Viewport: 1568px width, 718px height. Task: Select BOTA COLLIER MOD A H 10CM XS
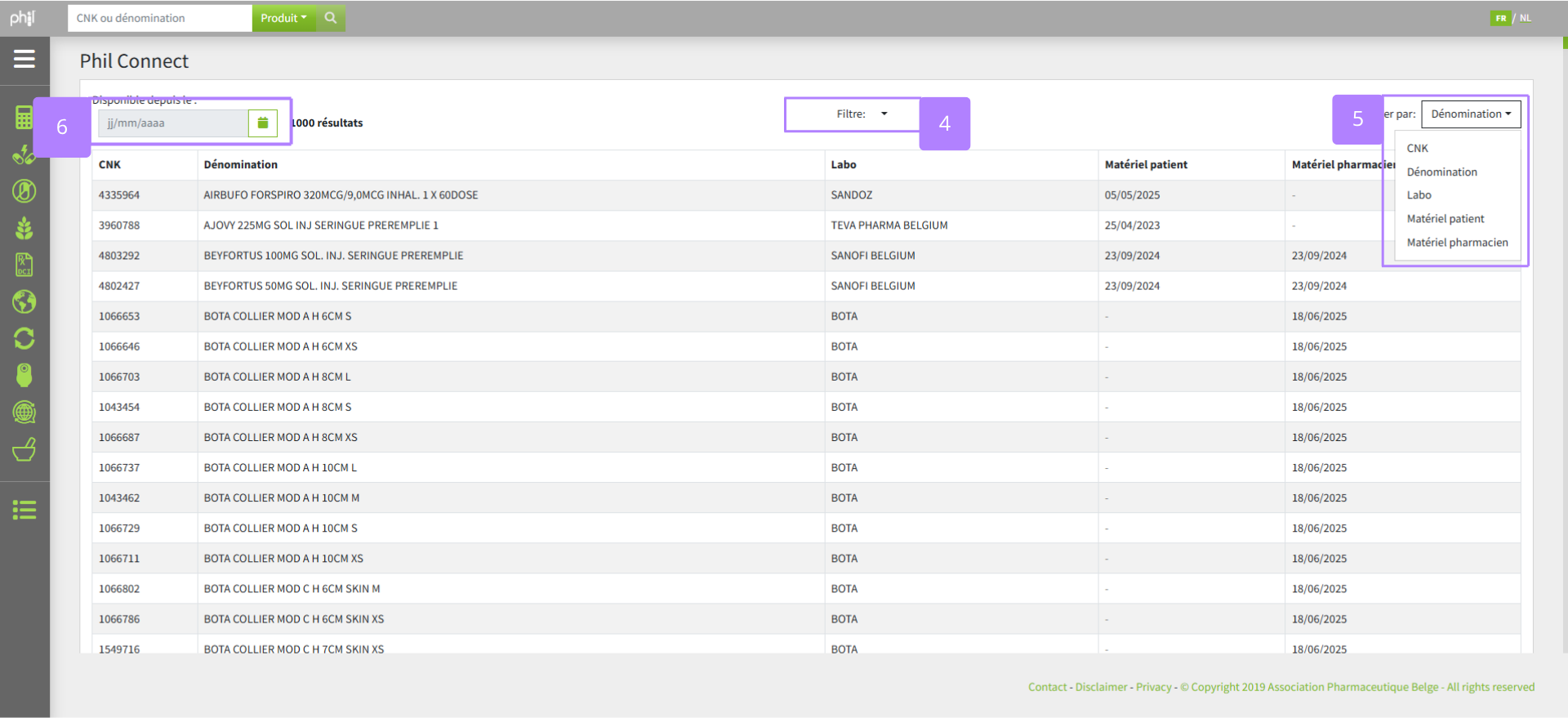(x=283, y=558)
